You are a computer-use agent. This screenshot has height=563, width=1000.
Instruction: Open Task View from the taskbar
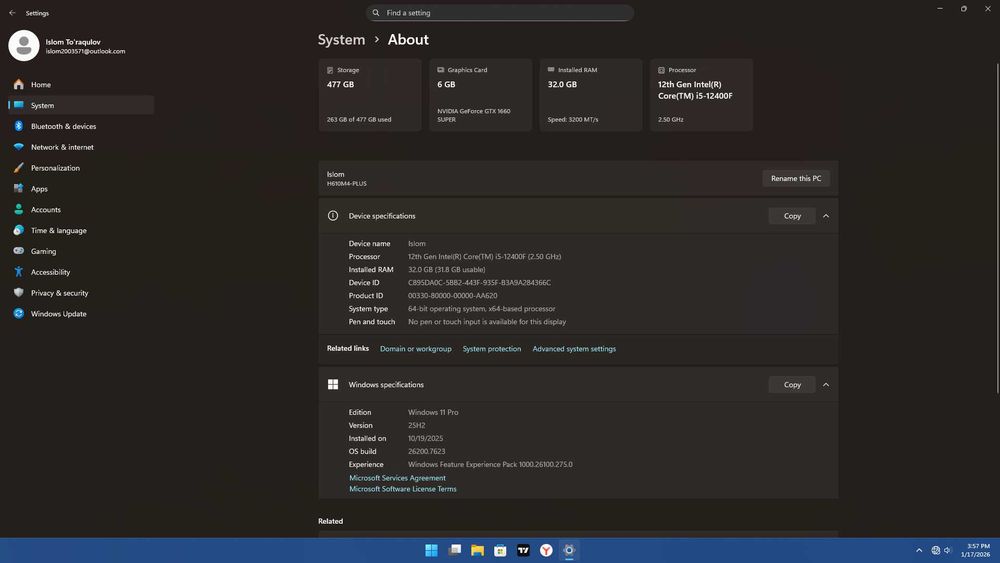click(x=454, y=550)
